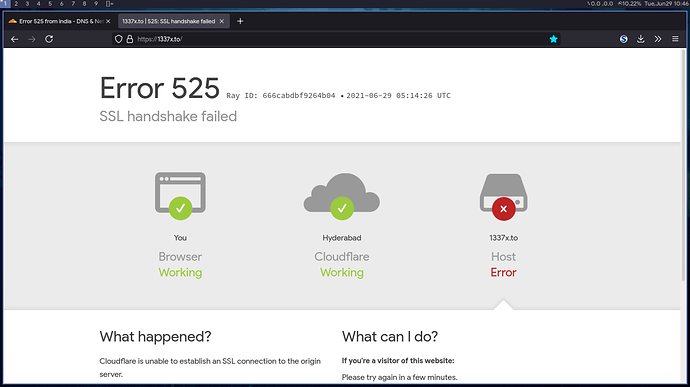Image resolution: width=690 pixels, height=387 pixels.
Task: Click the Cloudflare cloud status icon
Action: [342, 196]
